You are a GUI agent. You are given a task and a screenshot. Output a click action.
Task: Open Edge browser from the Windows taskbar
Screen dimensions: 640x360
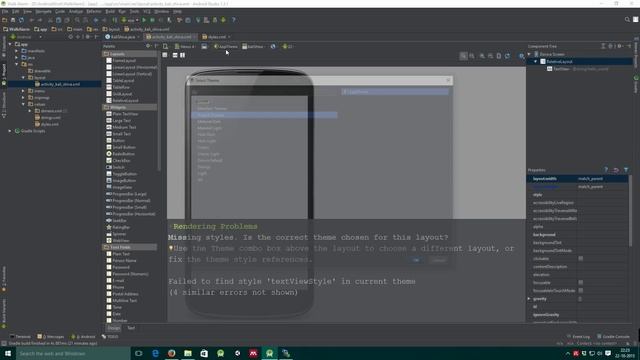(155, 353)
